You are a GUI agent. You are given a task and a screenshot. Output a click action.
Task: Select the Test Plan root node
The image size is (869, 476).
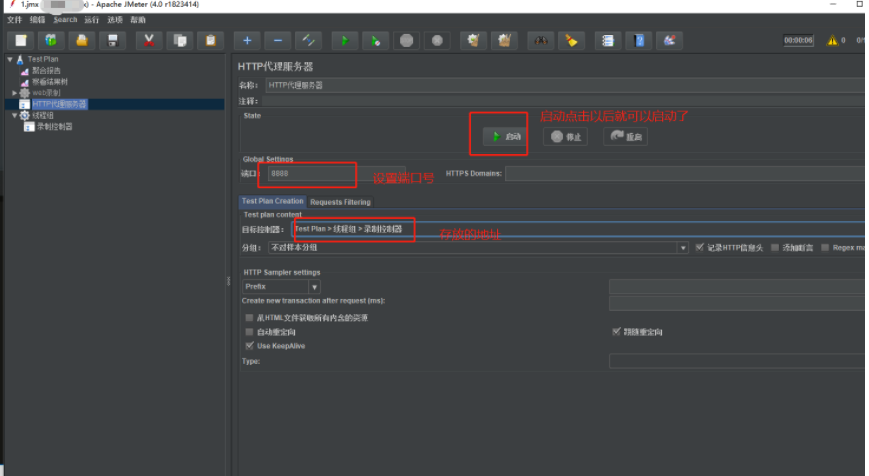(43, 59)
